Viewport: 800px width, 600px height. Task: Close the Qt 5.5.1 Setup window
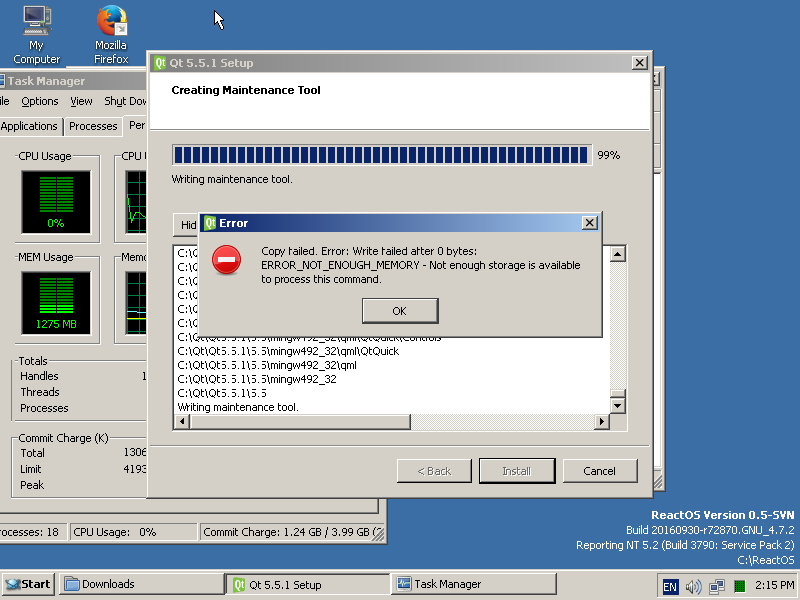click(639, 63)
